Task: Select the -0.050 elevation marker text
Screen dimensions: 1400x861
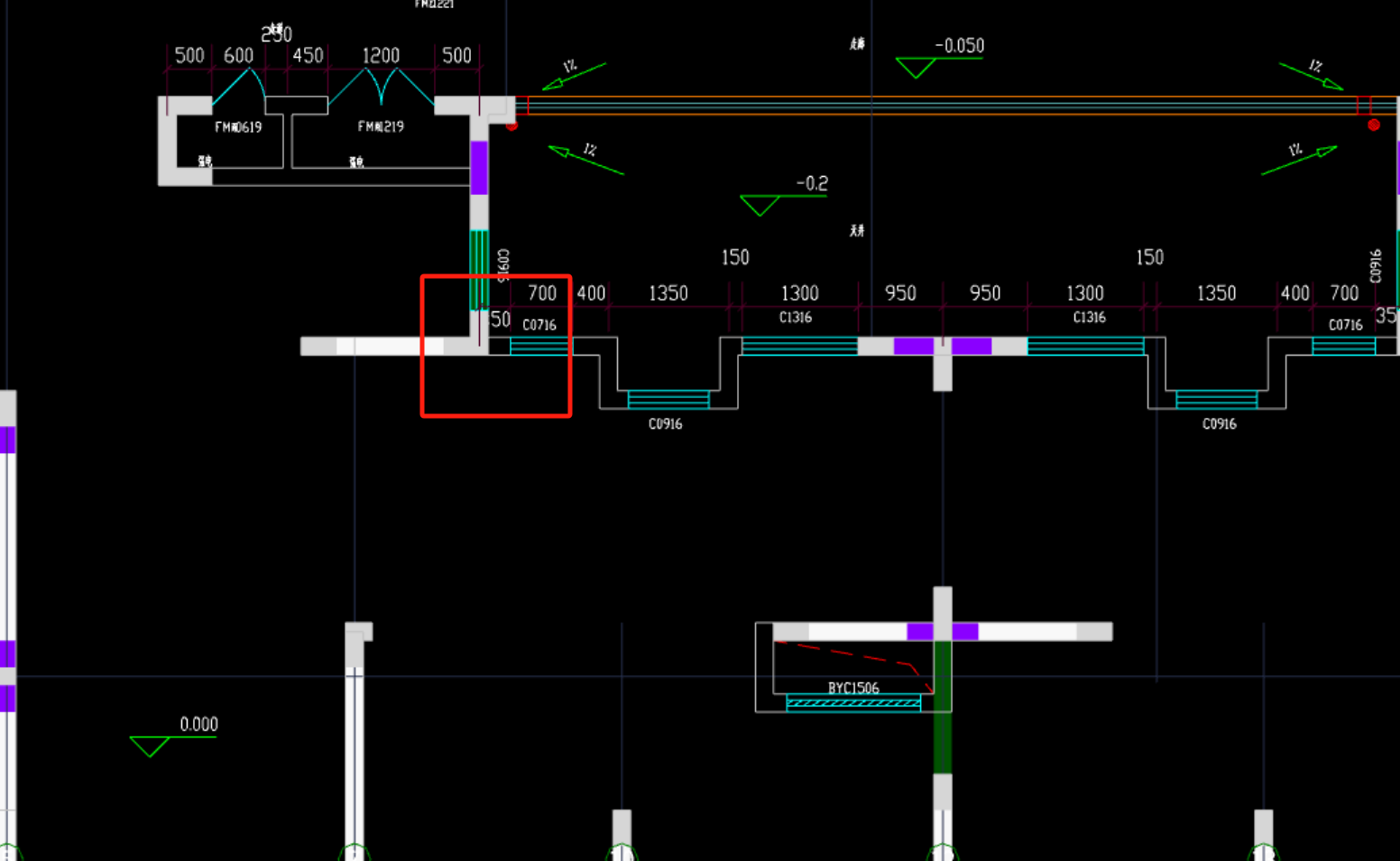Action: tap(959, 45)
